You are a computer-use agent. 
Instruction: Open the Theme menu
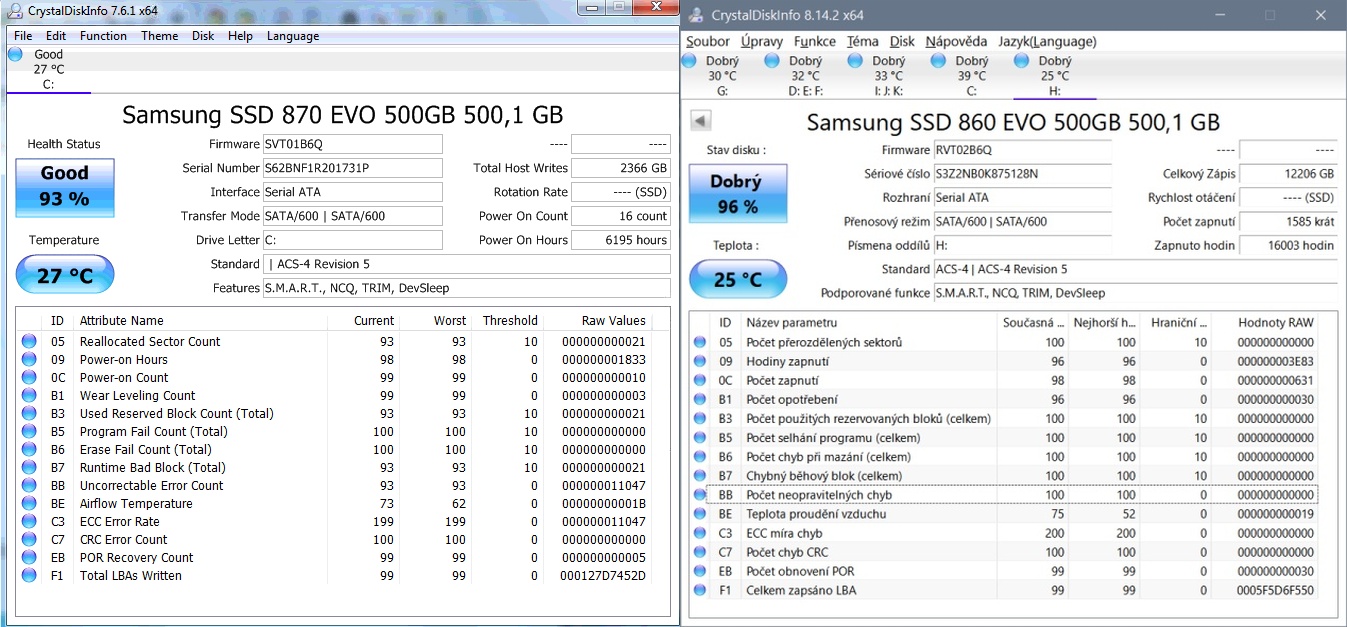159,36
